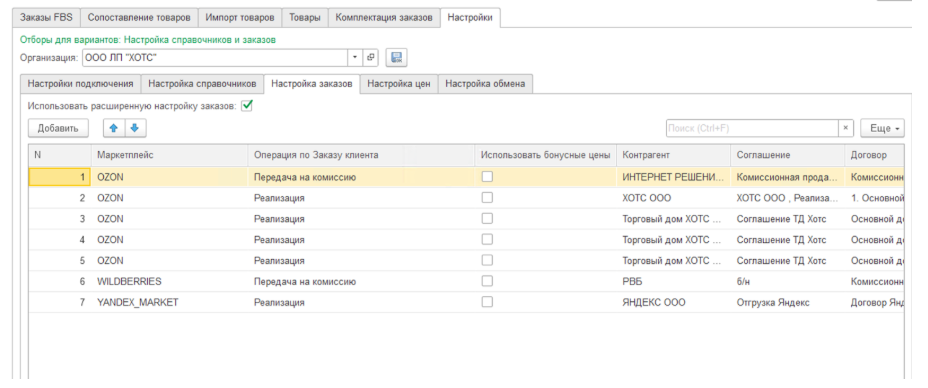Tick bonus prices for YANDEX_MARKET row
The image size is (928, 388).
[x=487, y=302]
